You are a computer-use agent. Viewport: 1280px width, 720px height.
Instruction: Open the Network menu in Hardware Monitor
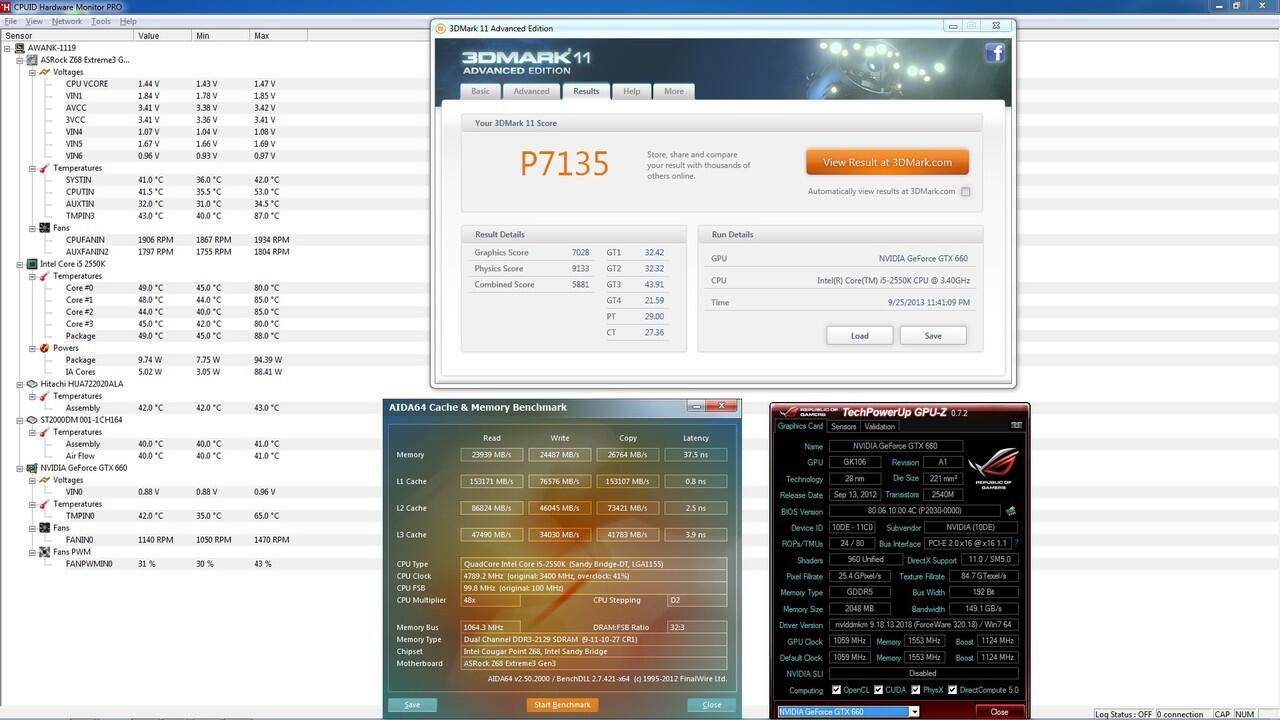click(67, 21)
